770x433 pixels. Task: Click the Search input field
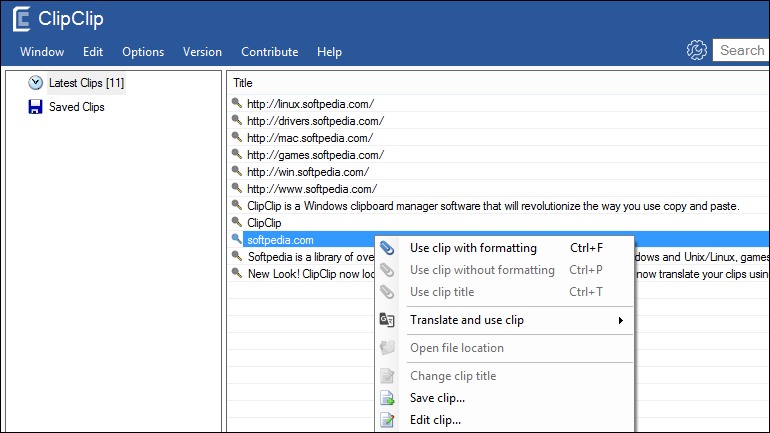pyautogui.click(x=741, y=50)
